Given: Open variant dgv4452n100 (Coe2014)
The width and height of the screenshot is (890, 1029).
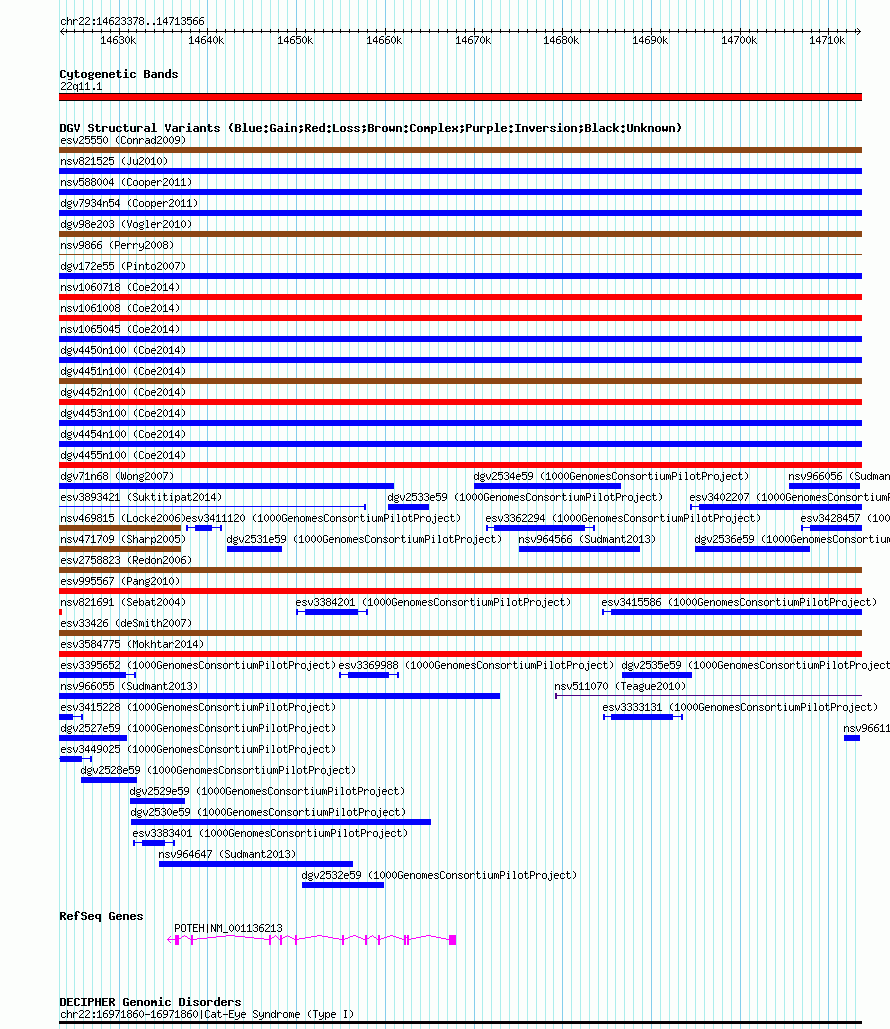Looking at the screenshot, I should (x=123, y=392).
